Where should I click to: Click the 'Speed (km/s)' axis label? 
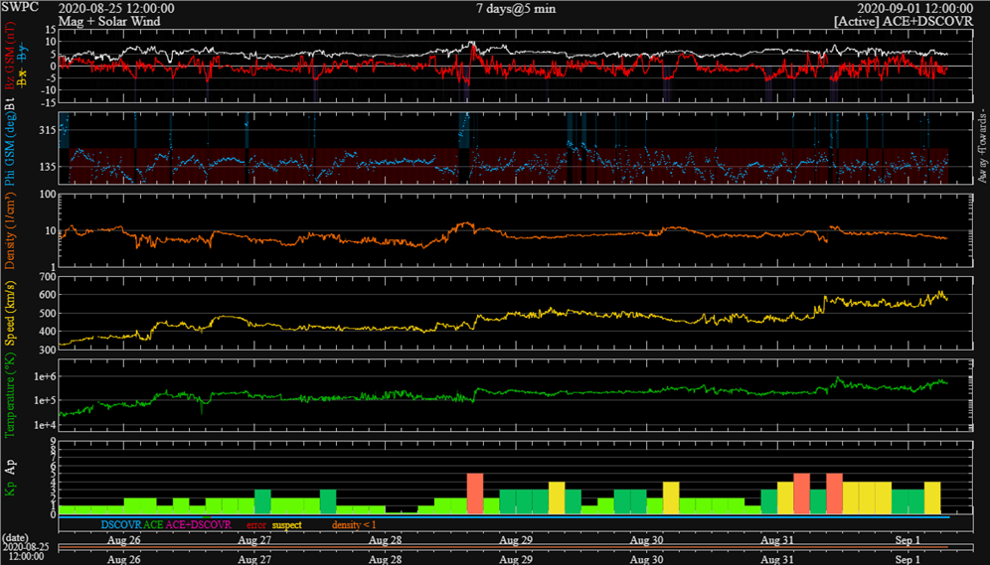coord(9,313)
